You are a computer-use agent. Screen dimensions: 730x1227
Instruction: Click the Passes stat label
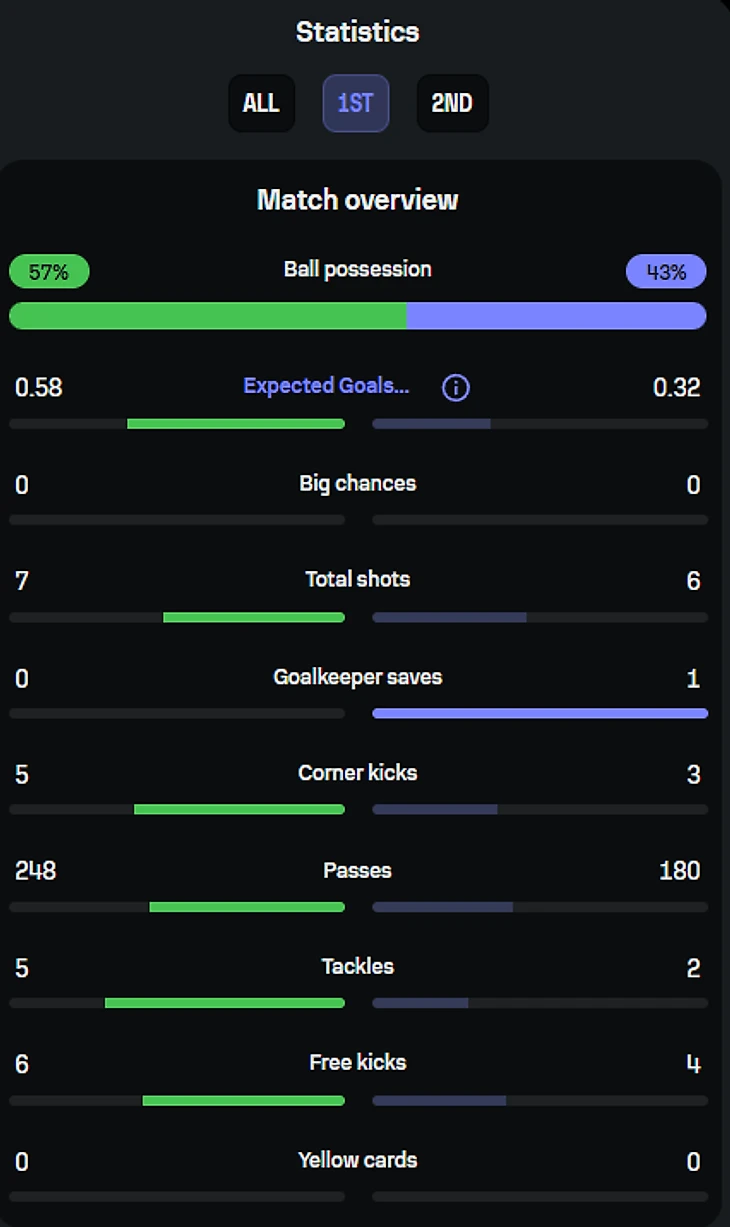pos(357,870)
